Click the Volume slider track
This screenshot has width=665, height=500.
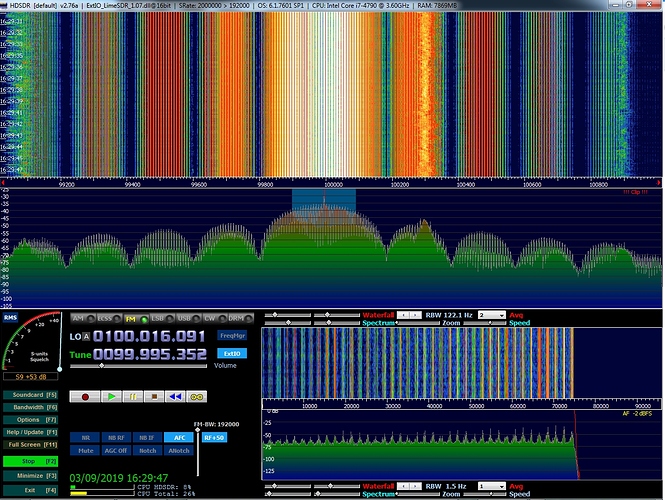(x=138, y=366)
